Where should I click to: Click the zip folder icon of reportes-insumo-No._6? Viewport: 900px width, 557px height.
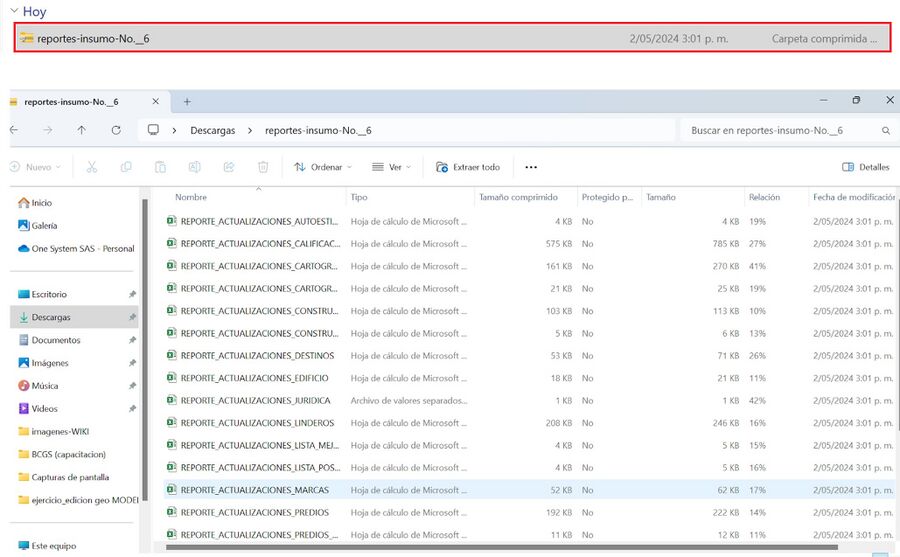tap(26, 38)
